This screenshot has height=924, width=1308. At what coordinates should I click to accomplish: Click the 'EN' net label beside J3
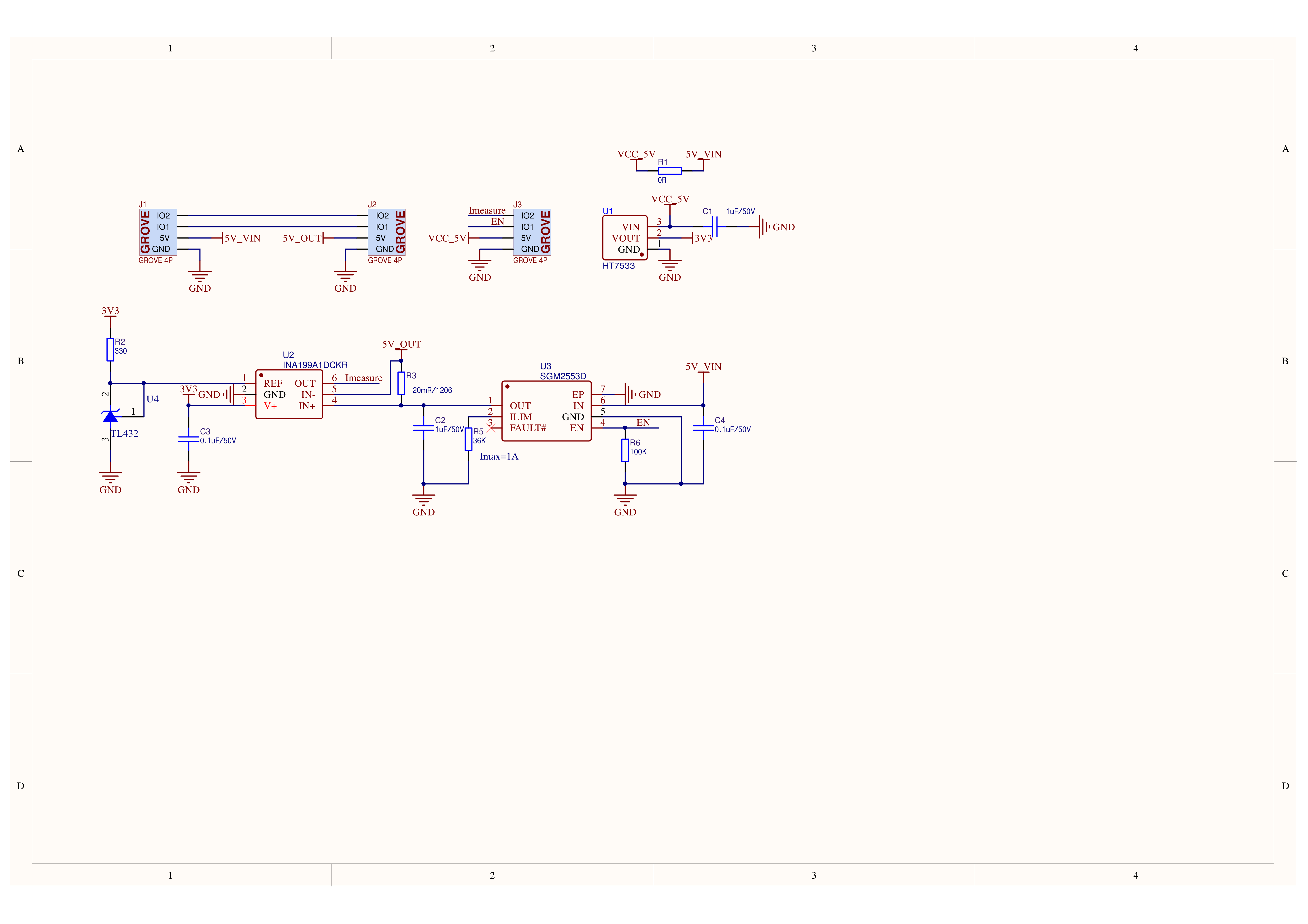(497, 222)
